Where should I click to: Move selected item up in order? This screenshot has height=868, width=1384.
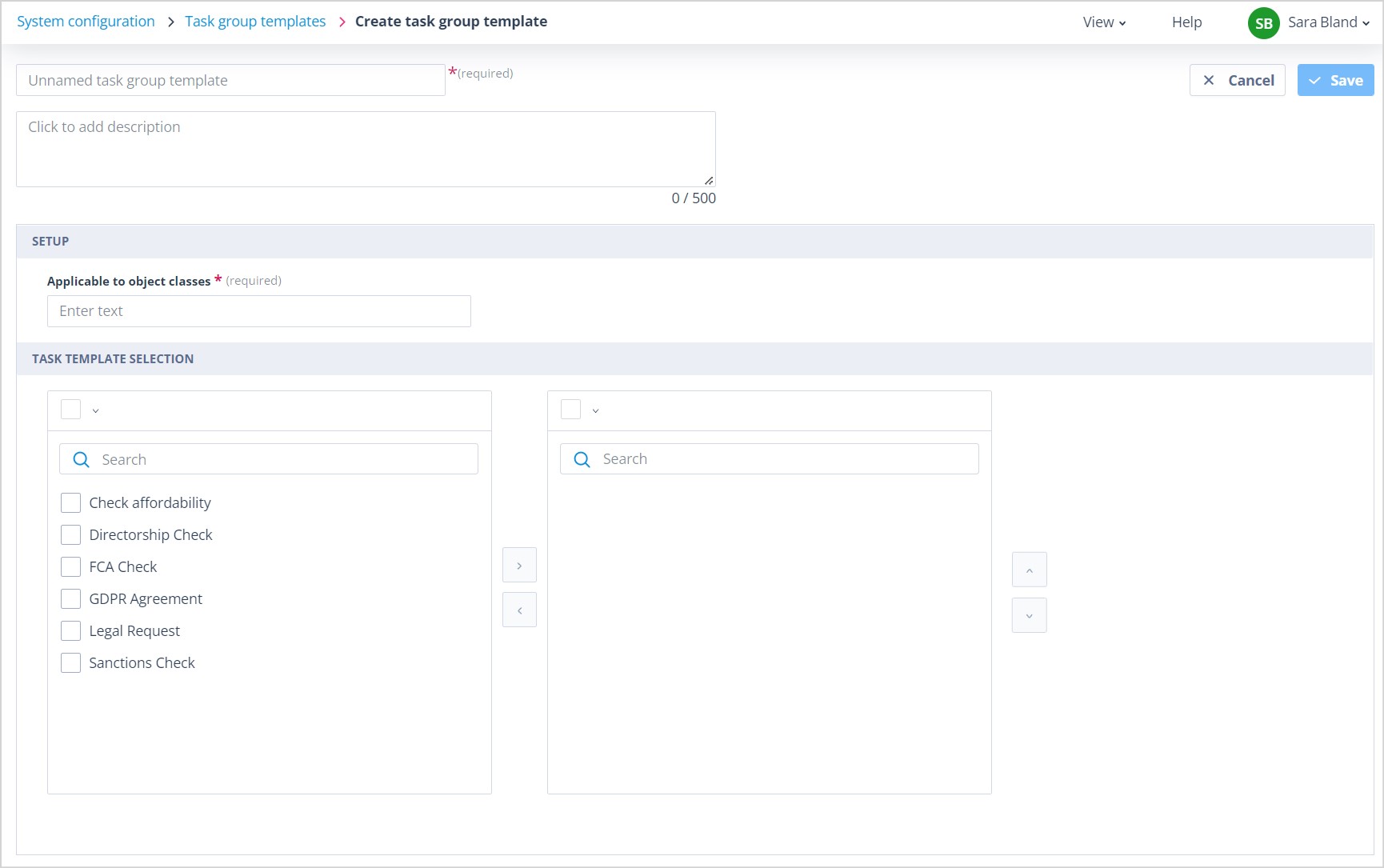click(1029, 570)
